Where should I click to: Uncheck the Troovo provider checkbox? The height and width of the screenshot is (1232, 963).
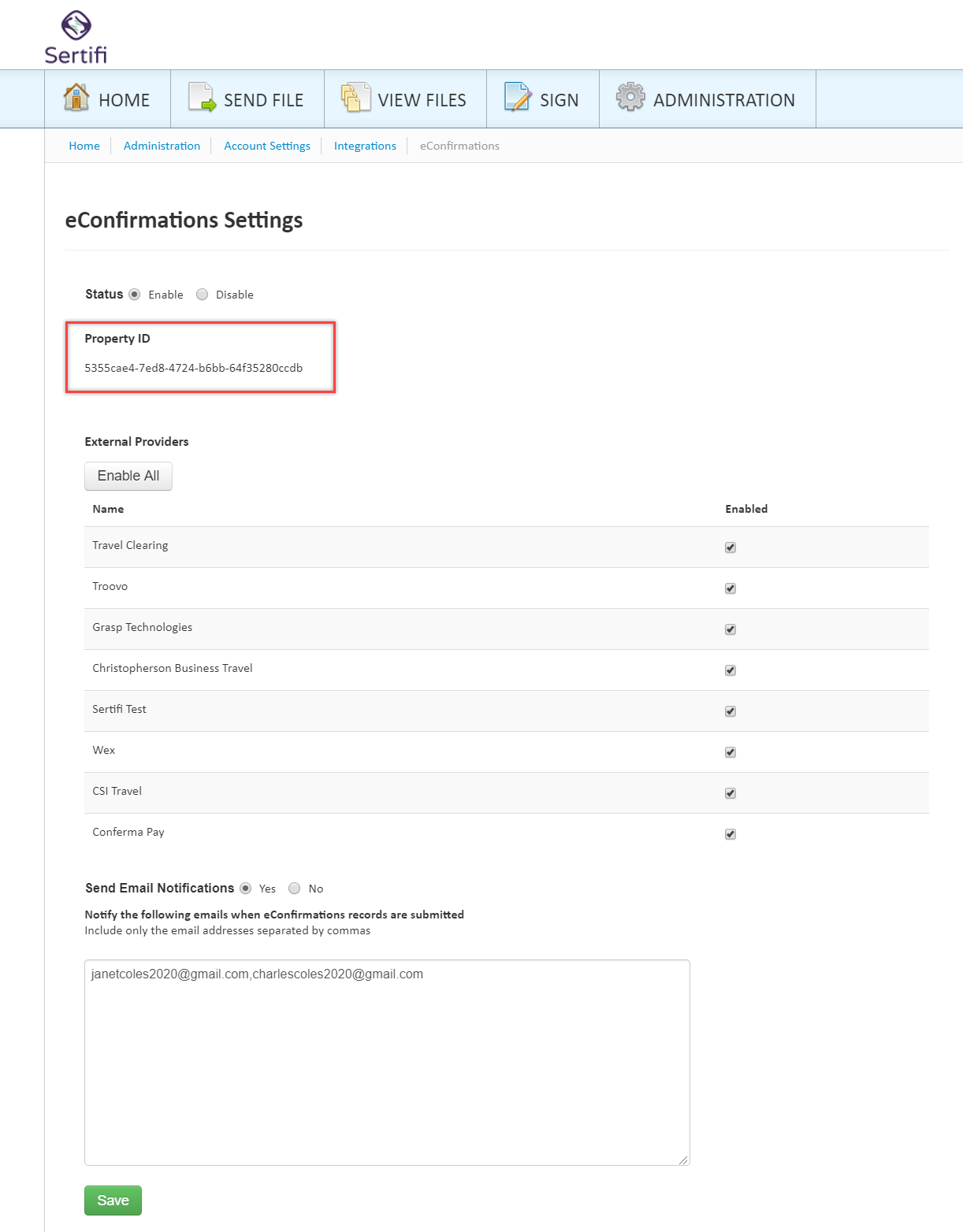tap(731, 588)
